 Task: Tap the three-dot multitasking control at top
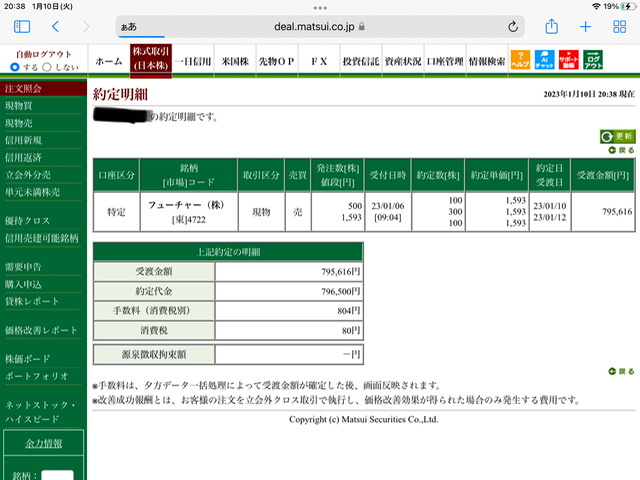click(x=320, y=8)
